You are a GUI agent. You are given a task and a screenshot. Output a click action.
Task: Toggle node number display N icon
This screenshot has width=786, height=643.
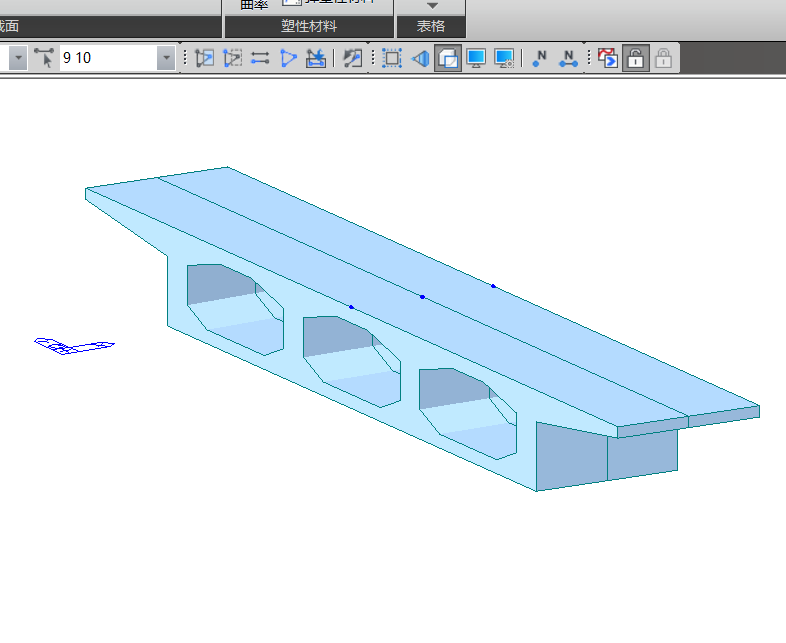coord(540,58)
